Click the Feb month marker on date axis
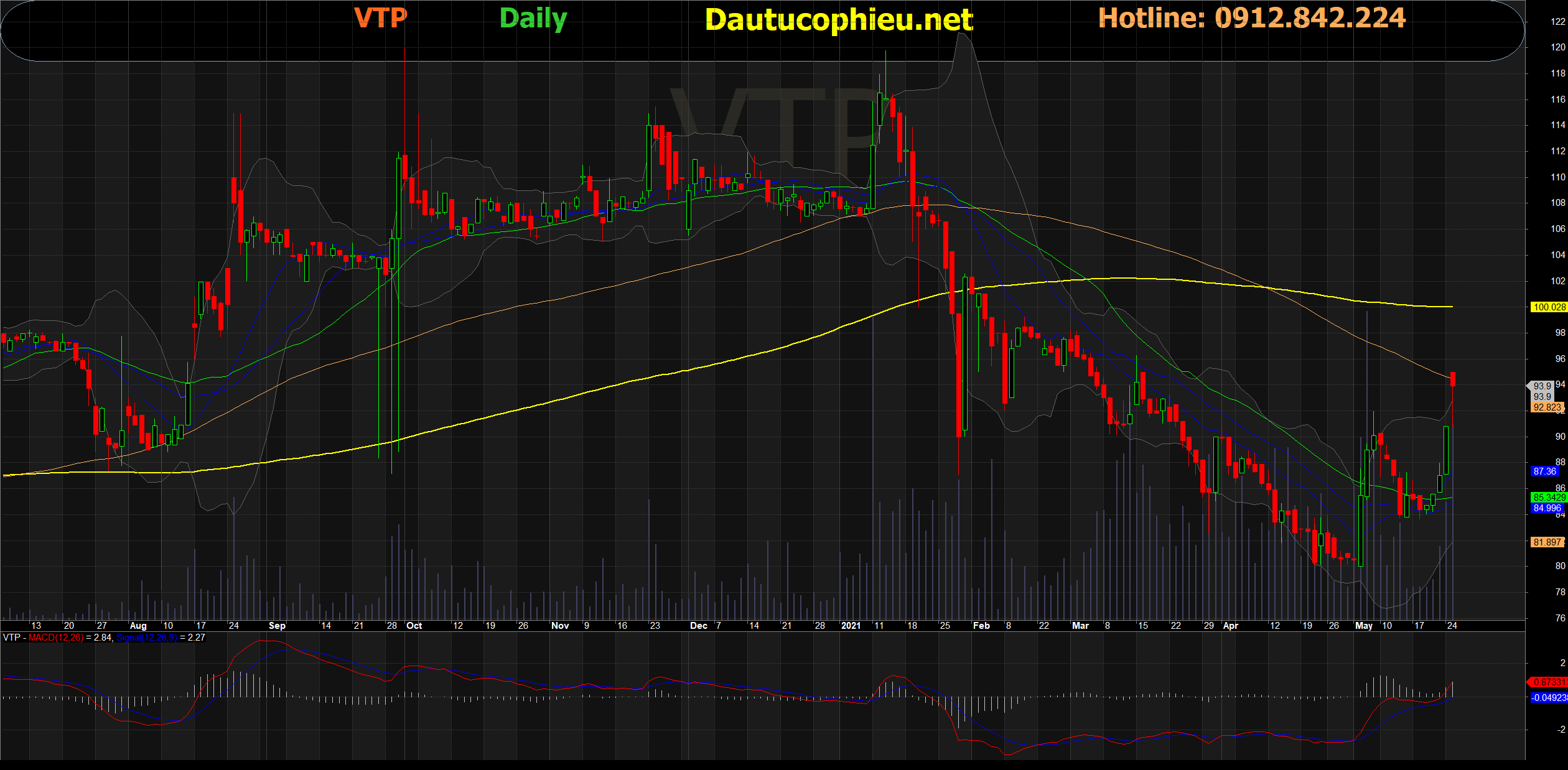The width and height of the screenshot is (1568, 770). tap(981, 626)
